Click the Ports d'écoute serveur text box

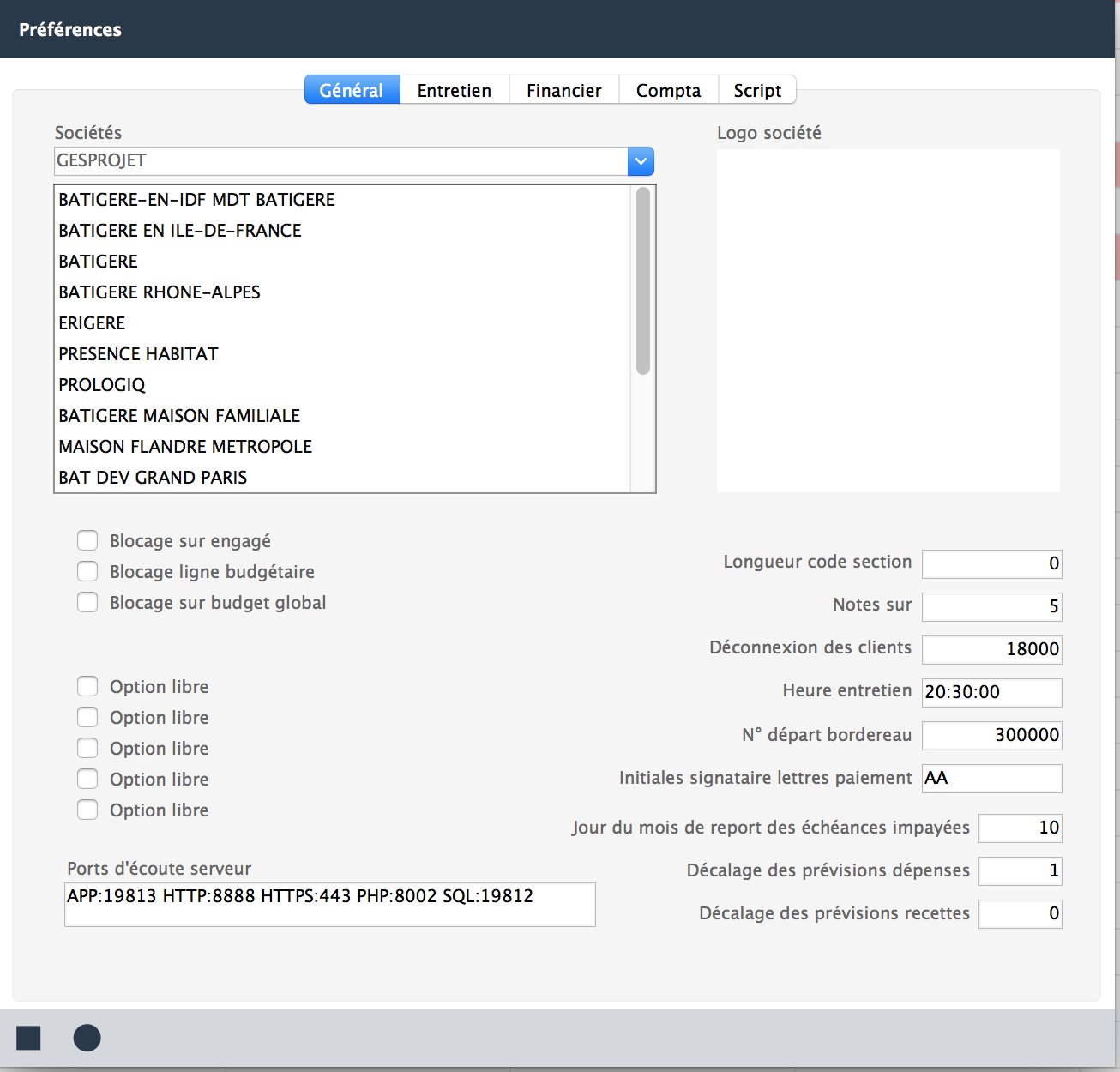click(x=330, y=905)
